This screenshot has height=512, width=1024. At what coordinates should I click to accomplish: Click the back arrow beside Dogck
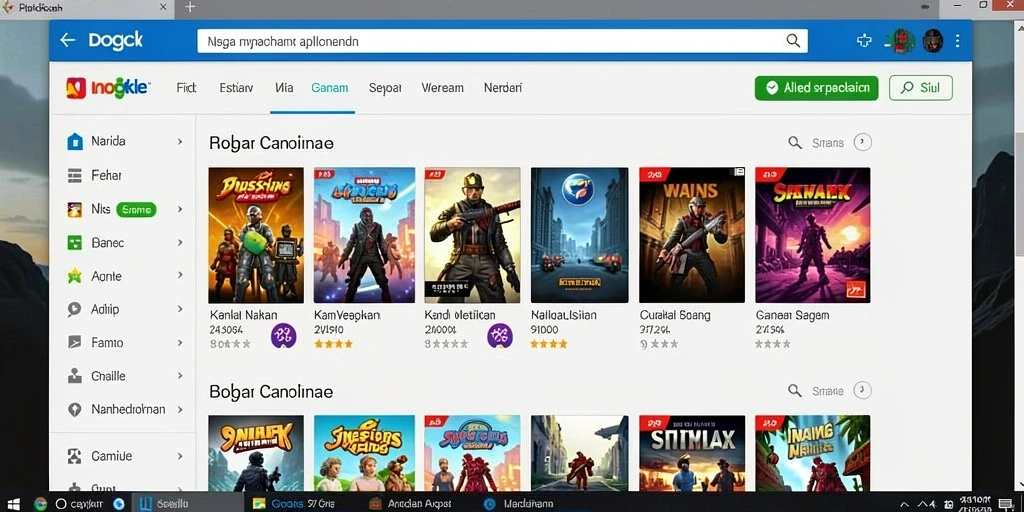[67, 40]
